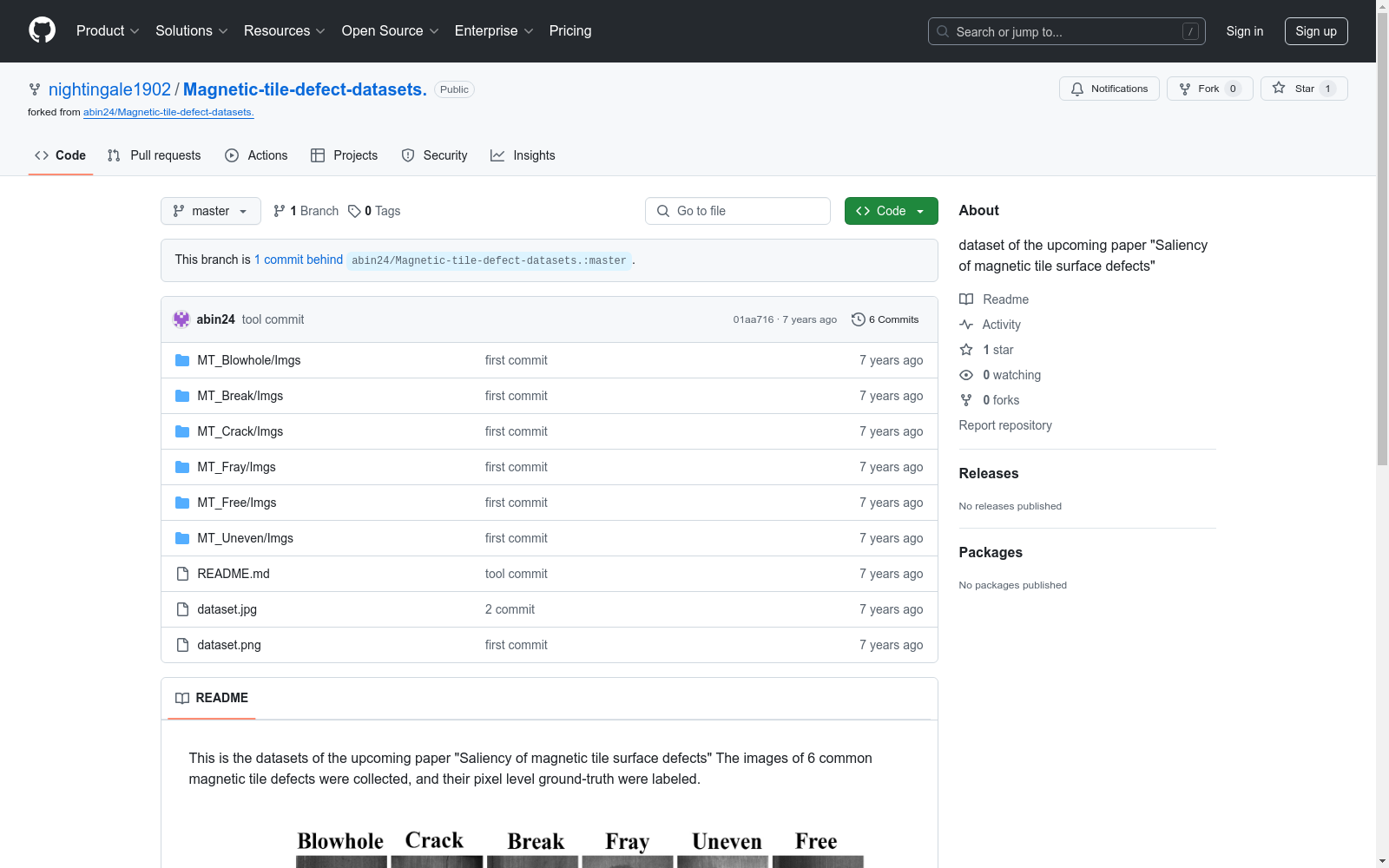Expand the Open Source menu
This screenshot has height=868, width=1389.
click(x=391, y=31)
